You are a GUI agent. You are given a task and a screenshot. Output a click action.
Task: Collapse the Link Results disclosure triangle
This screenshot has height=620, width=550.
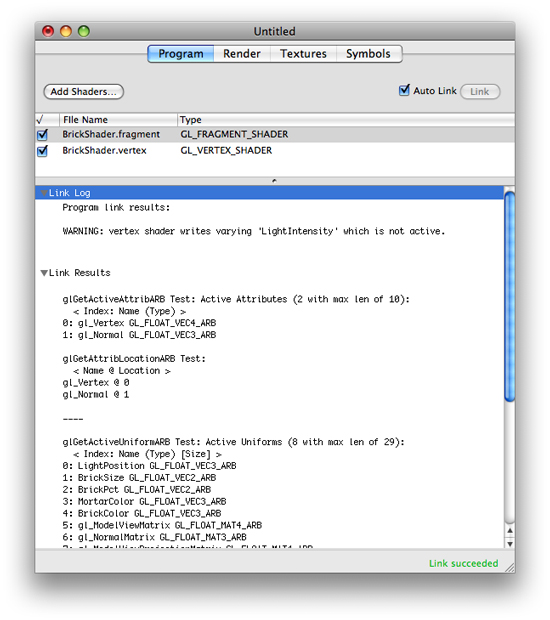[44, 273]
